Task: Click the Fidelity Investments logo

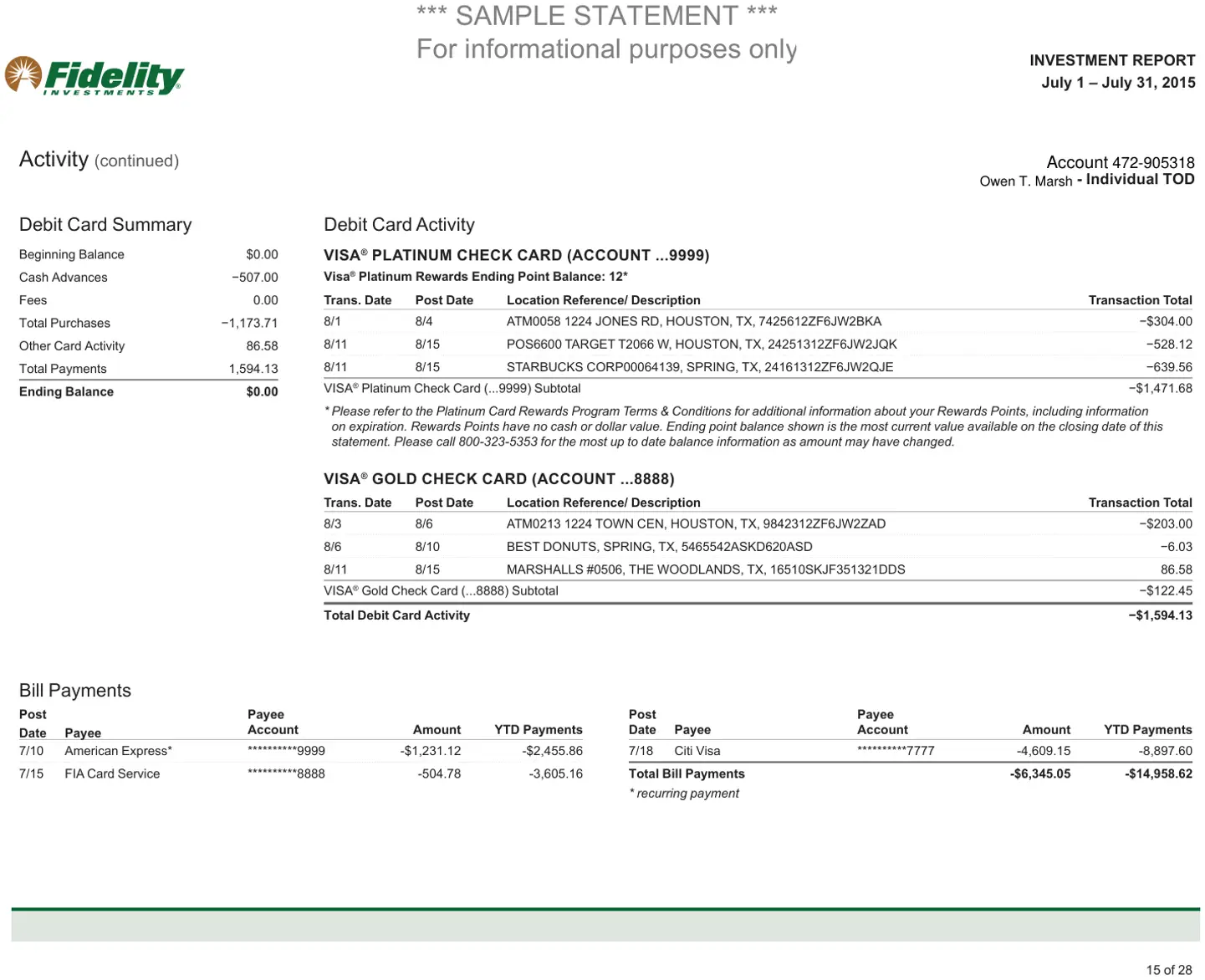Action: click(x=94, y=77)
